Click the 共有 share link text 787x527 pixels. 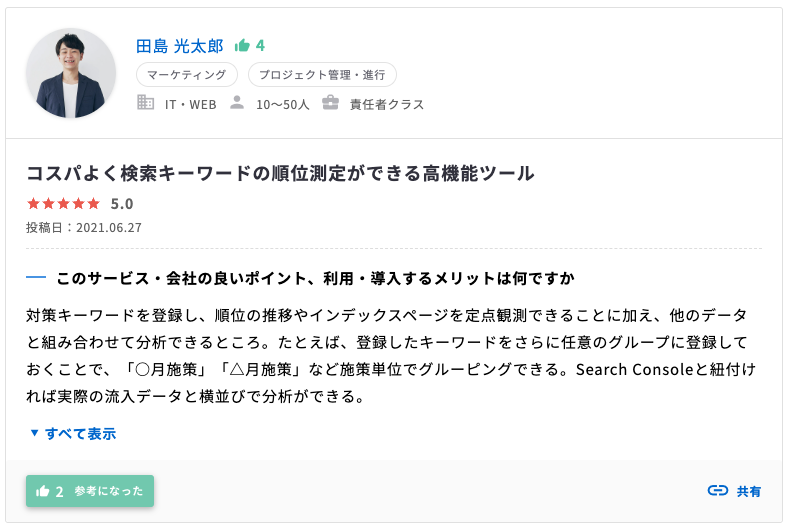pos(749,491)
